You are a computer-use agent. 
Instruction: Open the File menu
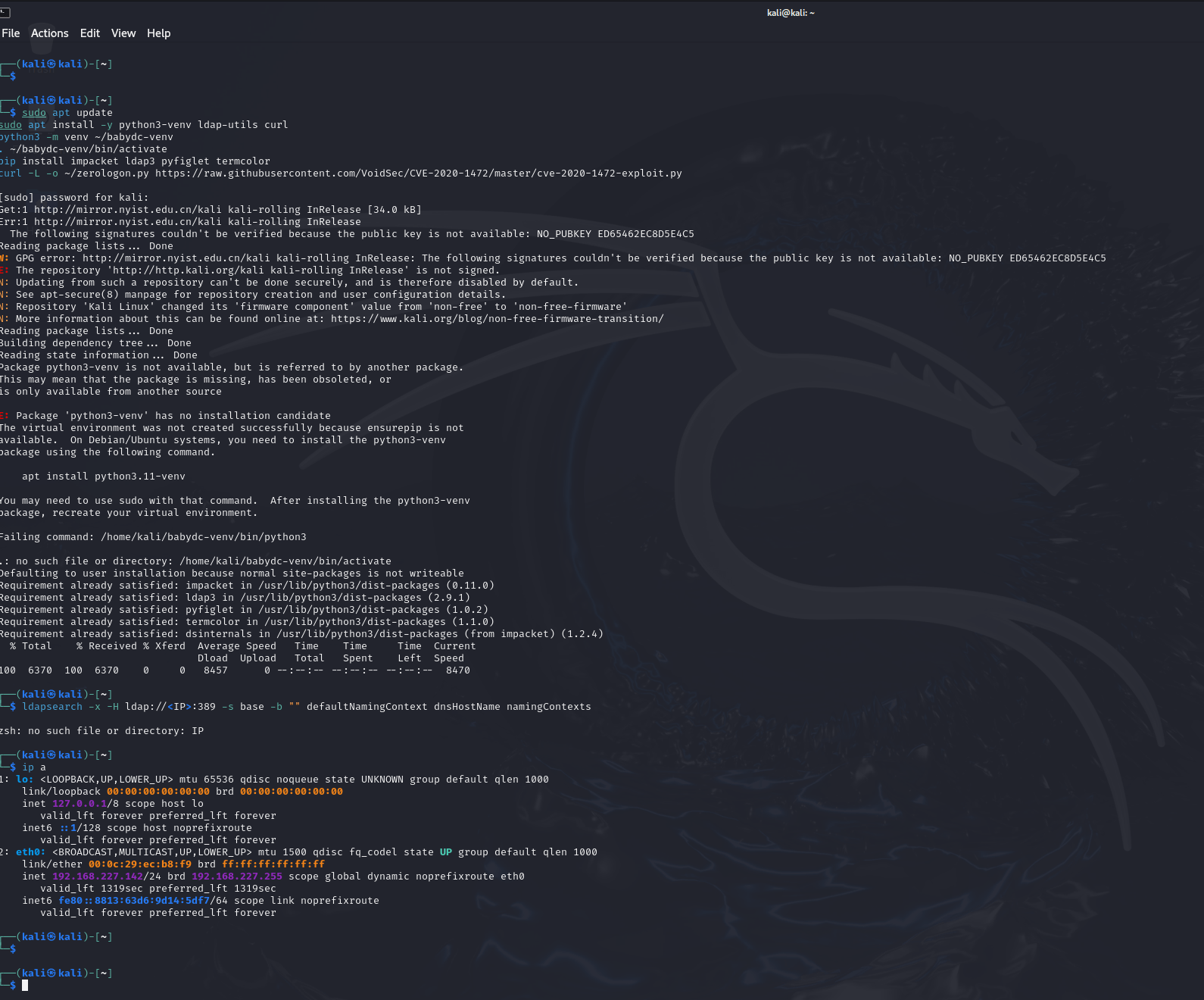tap(11, 33)
